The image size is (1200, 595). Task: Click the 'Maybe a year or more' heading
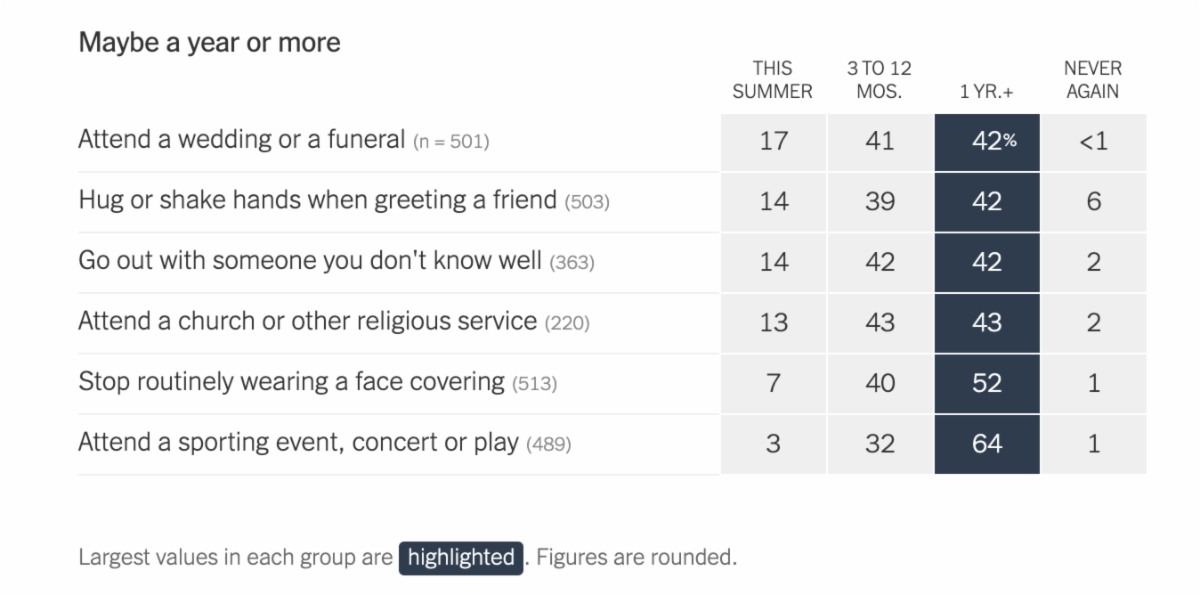point(209,43)
